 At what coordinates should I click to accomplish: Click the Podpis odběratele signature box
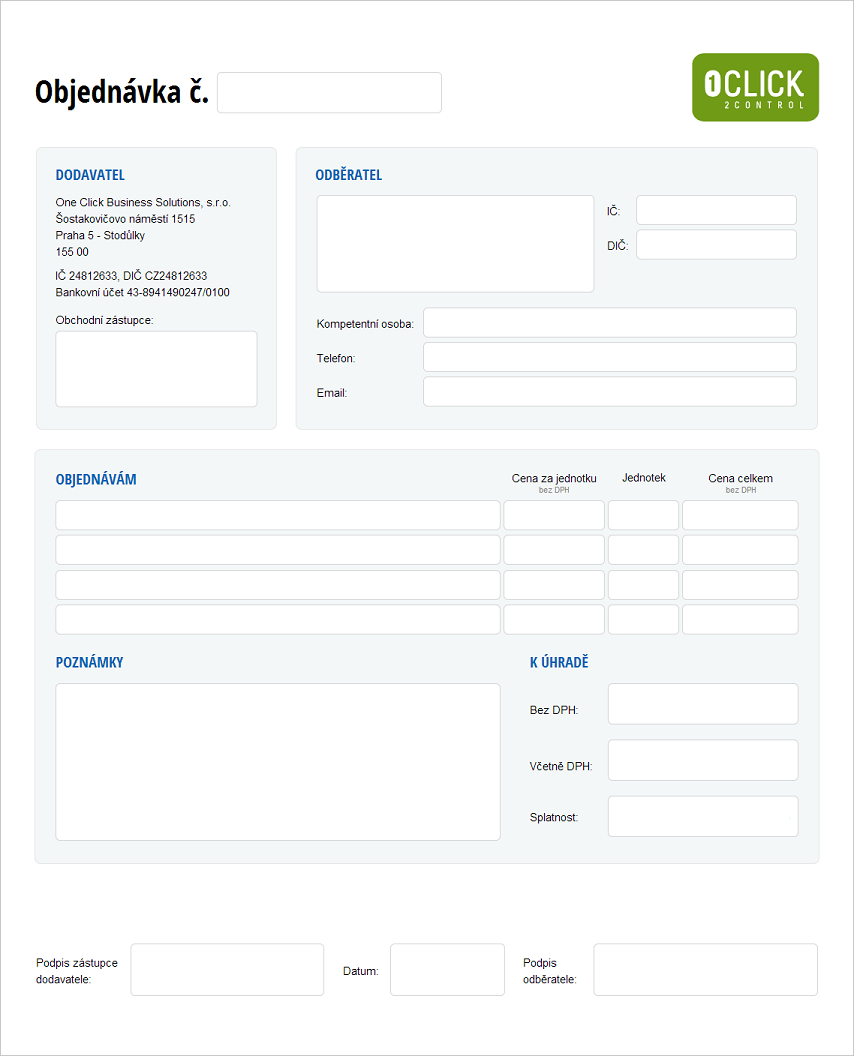pyautogui.click(x=705, y=970)
